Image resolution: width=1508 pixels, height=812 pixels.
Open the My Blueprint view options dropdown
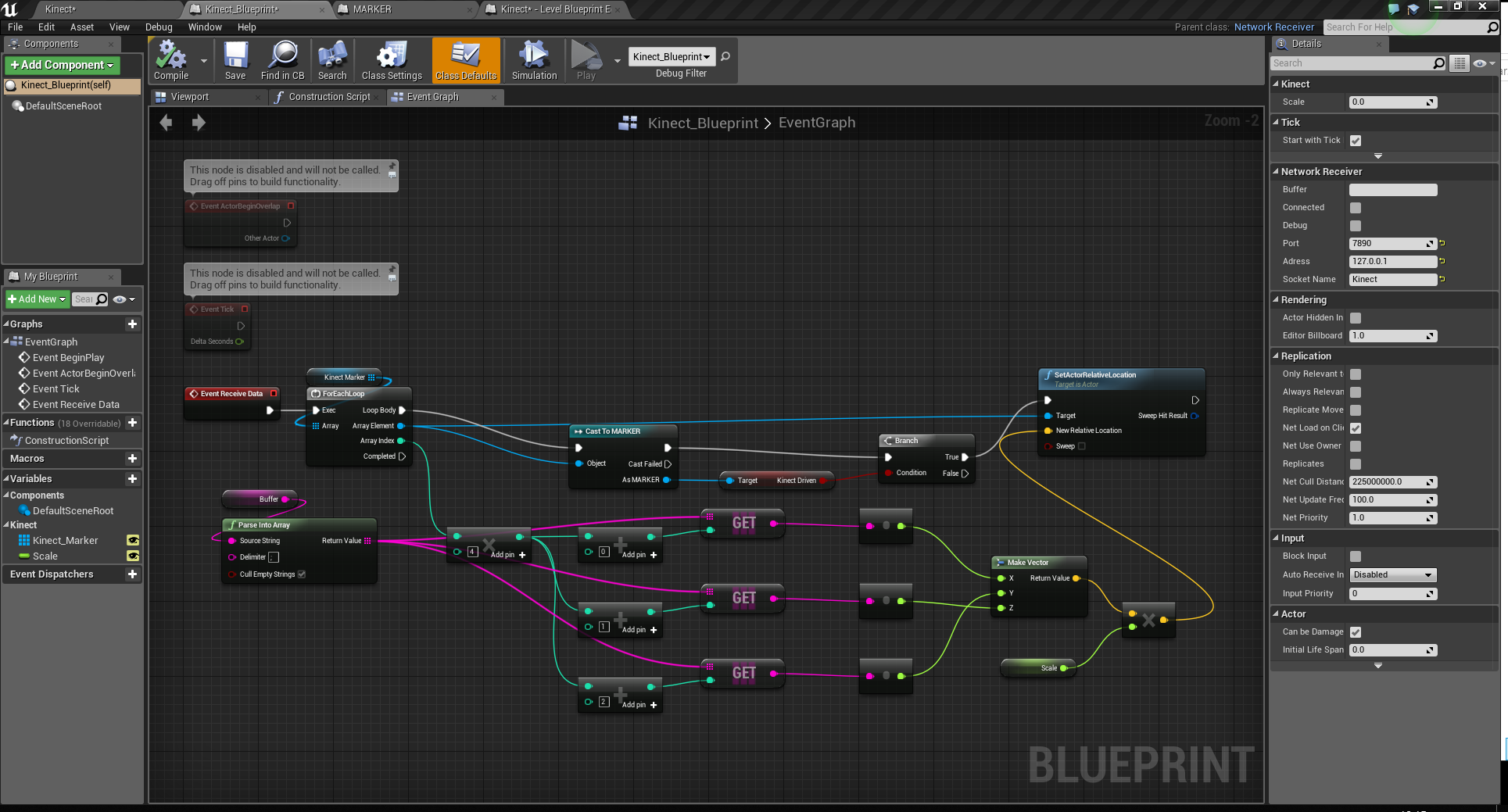[x=124, y=299]
